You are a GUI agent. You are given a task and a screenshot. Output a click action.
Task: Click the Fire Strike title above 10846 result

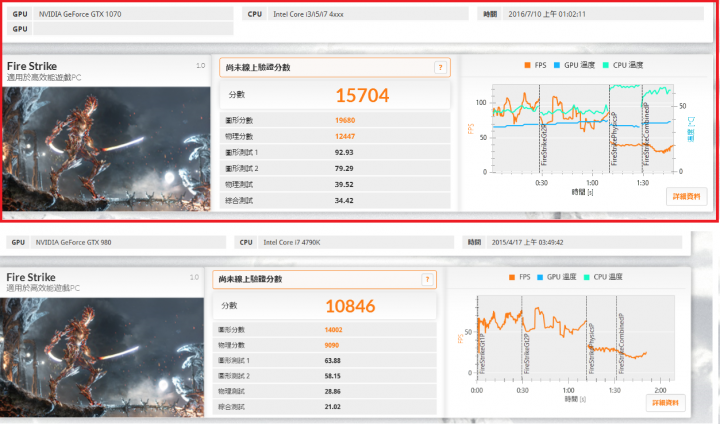tap(31, 277)
